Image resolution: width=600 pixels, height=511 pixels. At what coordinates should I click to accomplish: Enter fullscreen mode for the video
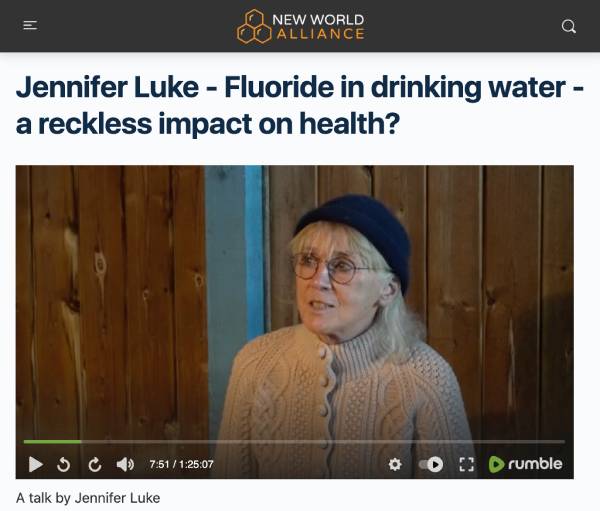pos(466,464)
